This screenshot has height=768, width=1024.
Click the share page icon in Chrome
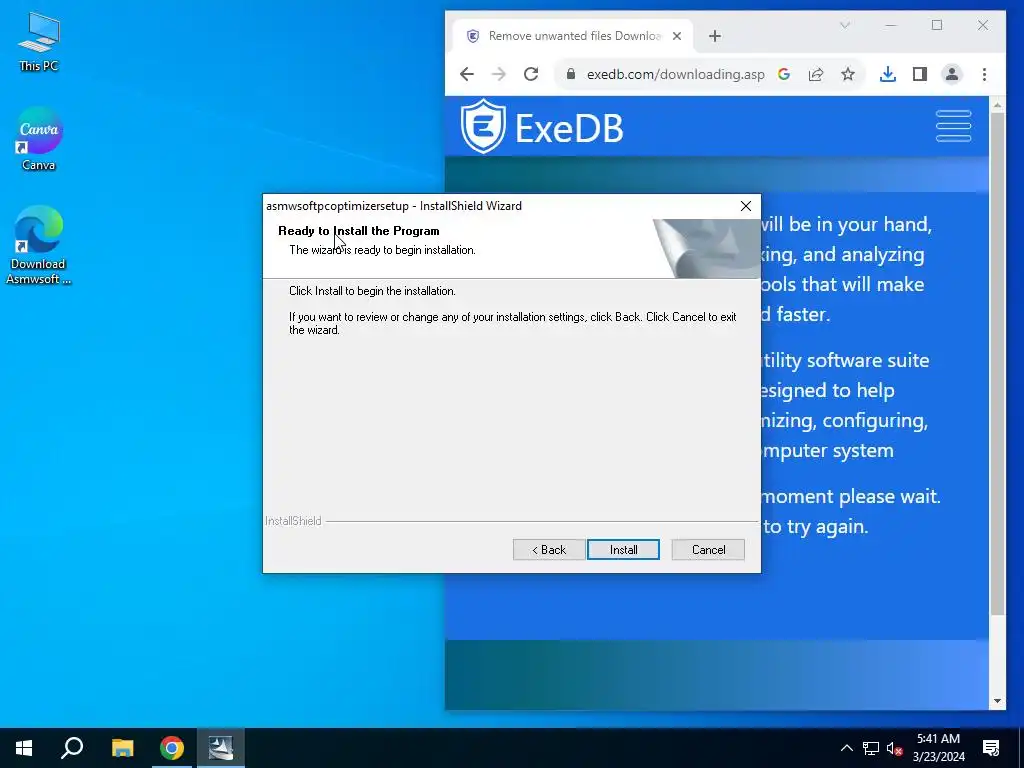(816, 74)
